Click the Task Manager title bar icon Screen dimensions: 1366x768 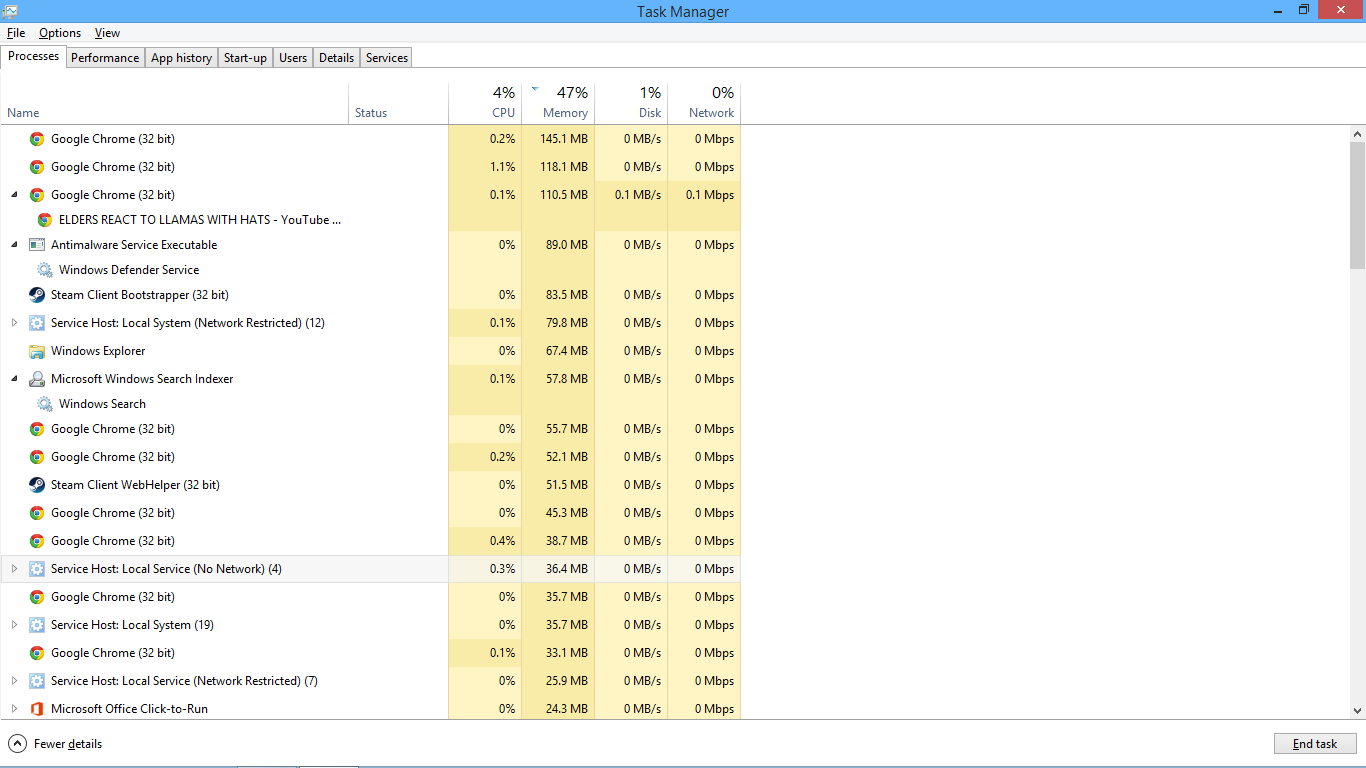[10, 11]
